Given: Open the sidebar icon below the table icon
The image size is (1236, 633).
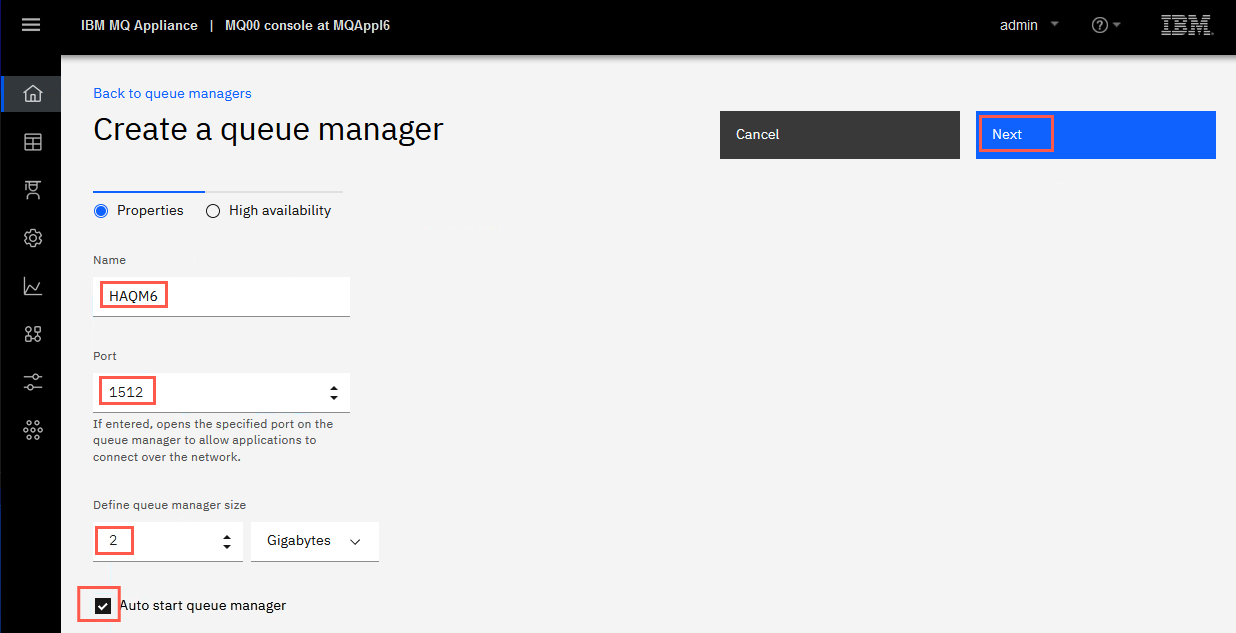Looking at the screenshot, I should (x=33, y=190).
